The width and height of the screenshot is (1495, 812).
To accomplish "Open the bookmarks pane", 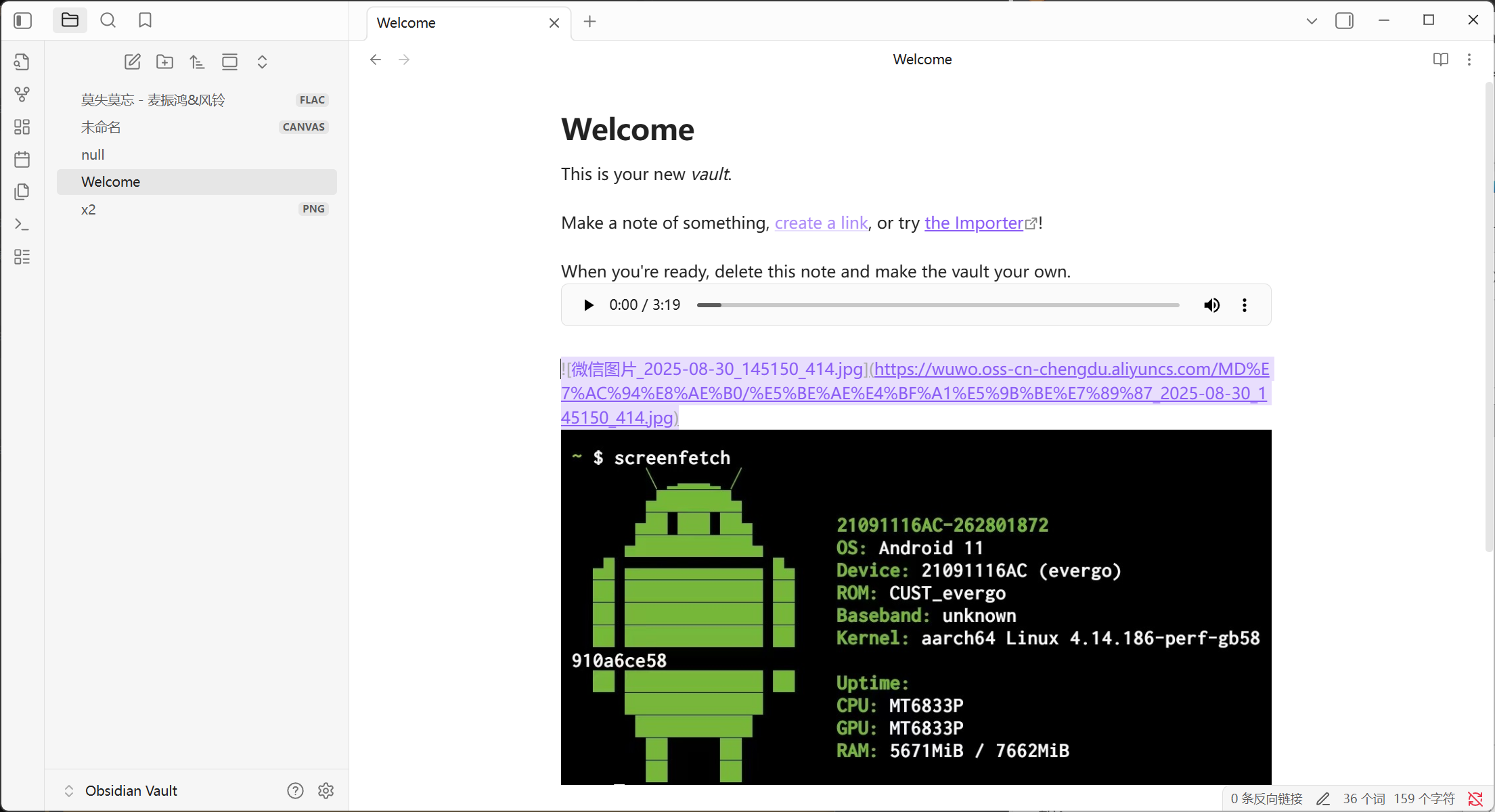I will (146, 20).
